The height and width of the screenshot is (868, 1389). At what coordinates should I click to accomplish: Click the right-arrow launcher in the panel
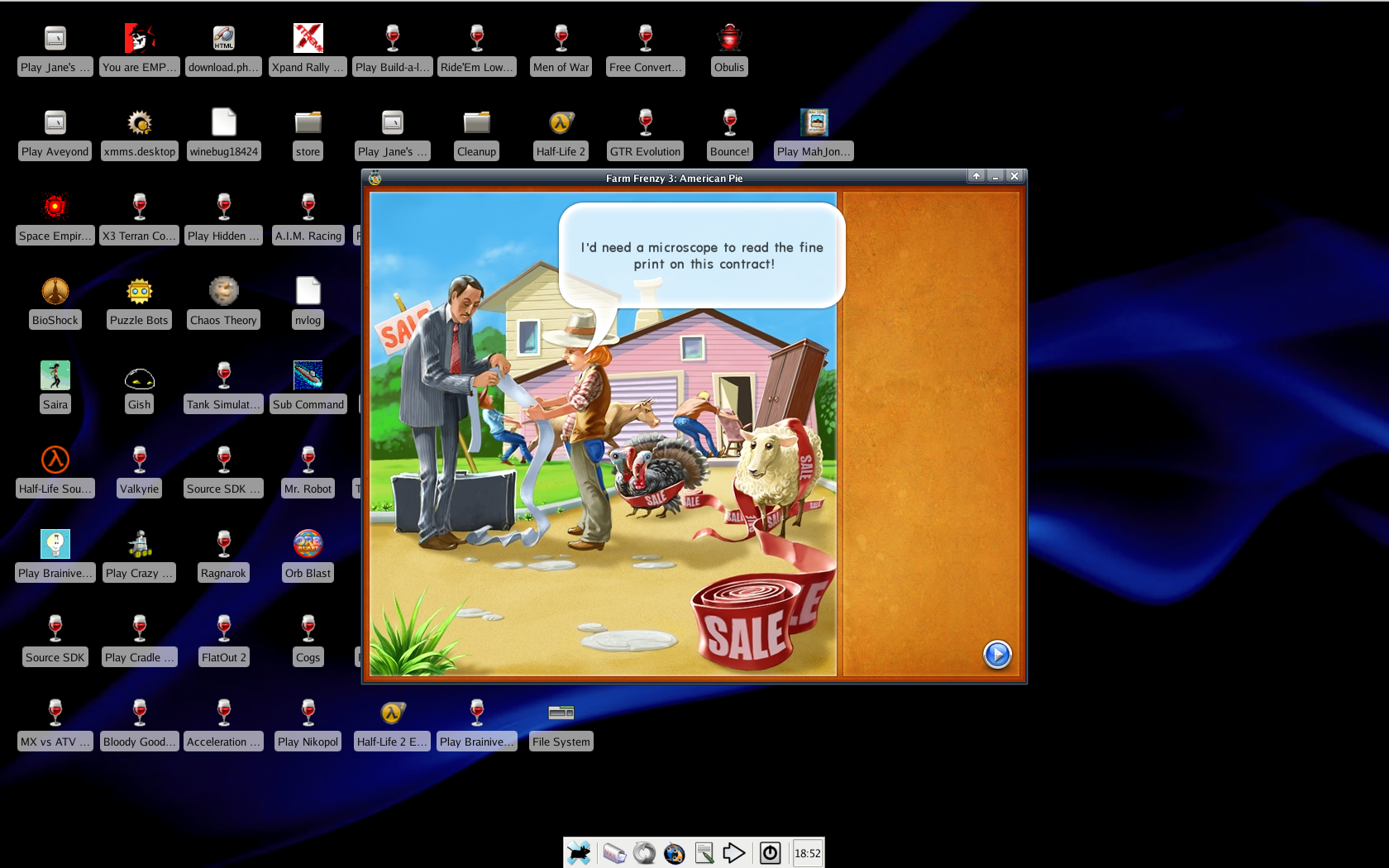tap(734, 853)
